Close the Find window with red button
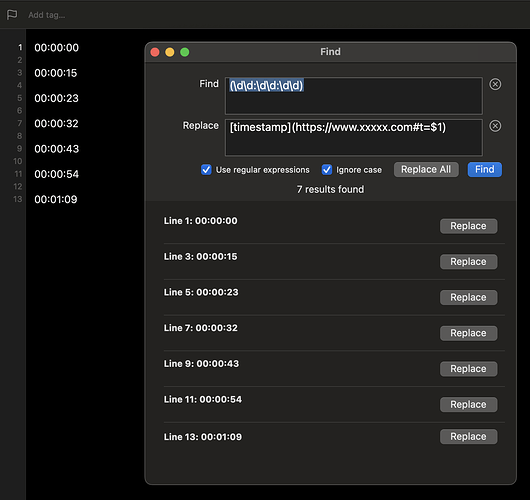 click(155, 52)
